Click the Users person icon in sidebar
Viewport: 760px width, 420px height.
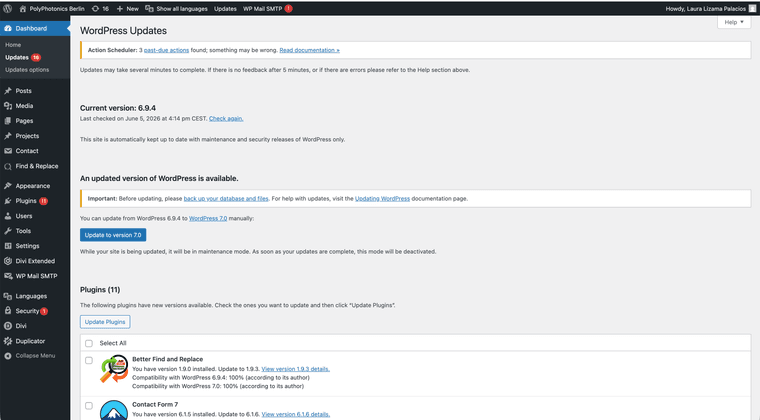(8, 216)
